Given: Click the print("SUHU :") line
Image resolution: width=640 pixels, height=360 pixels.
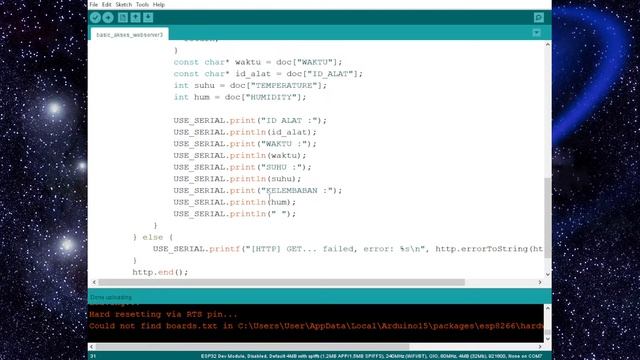Looking at the screenshot, I should tap(242, 167).
